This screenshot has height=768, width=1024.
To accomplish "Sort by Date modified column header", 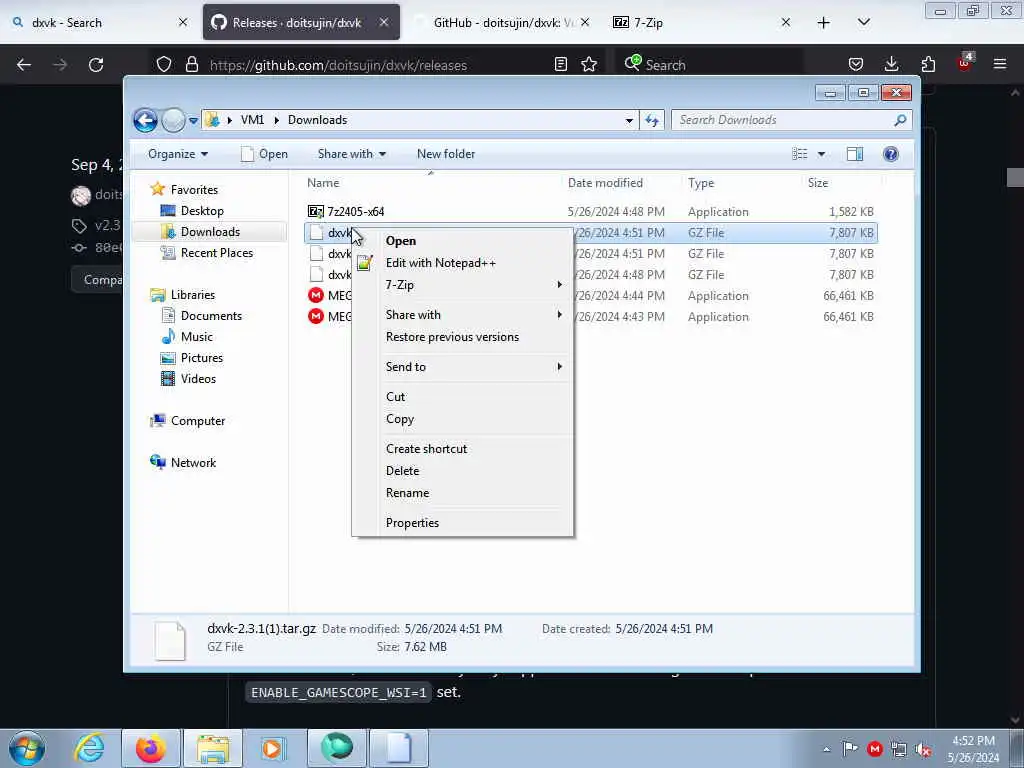I will coord(605,184).
